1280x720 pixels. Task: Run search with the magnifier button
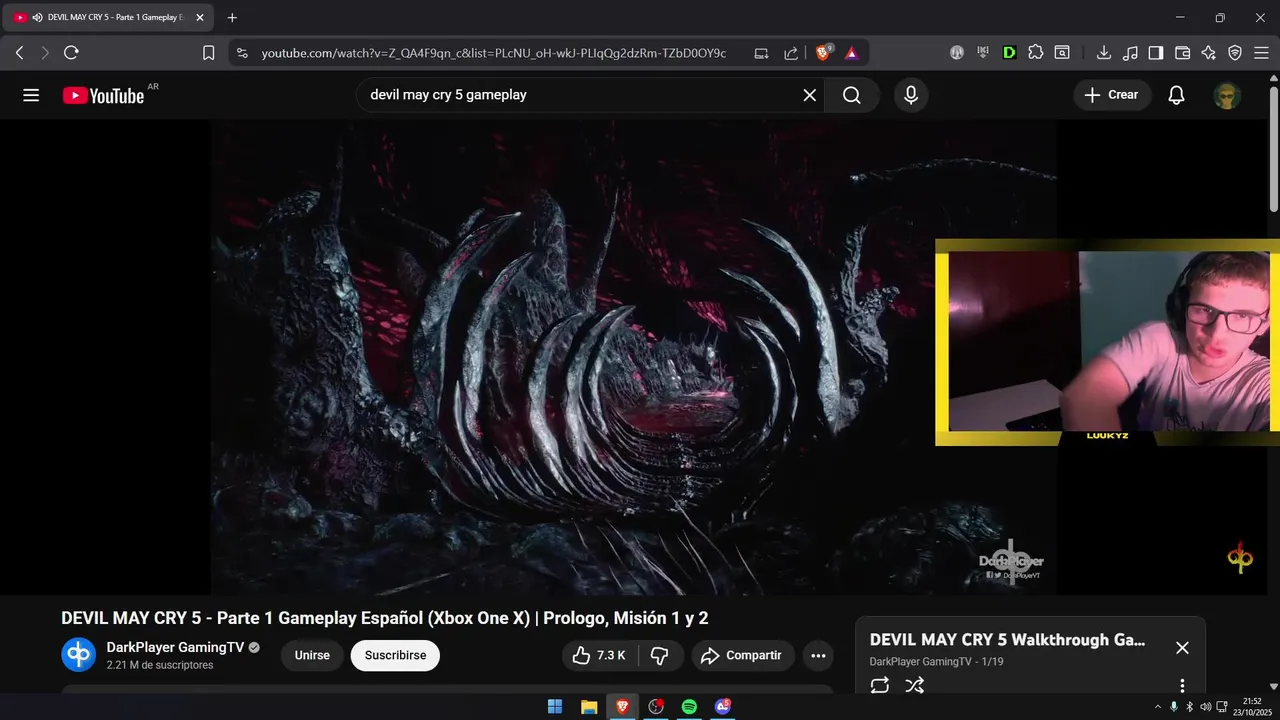[851, 95]
